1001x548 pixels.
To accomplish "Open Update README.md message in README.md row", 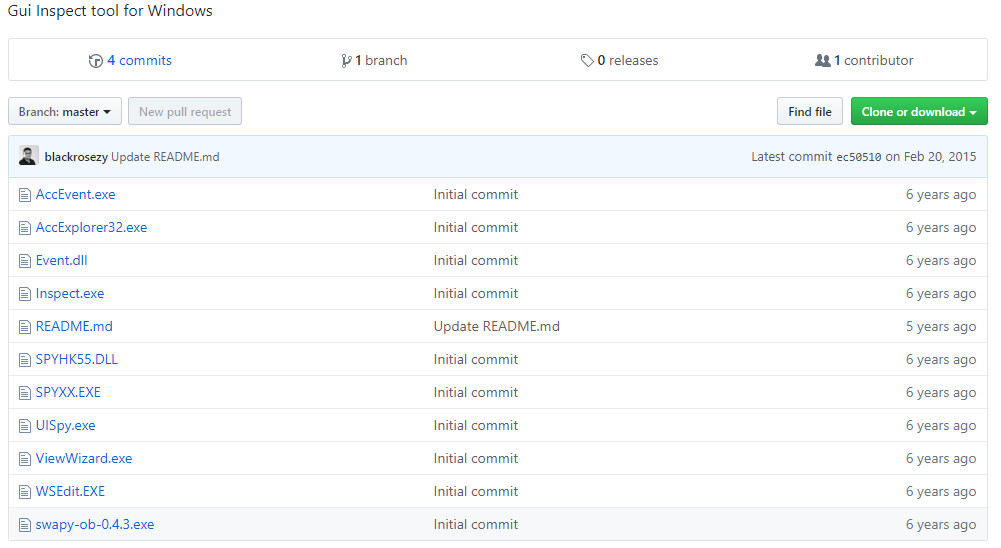I will coord(497,327).
